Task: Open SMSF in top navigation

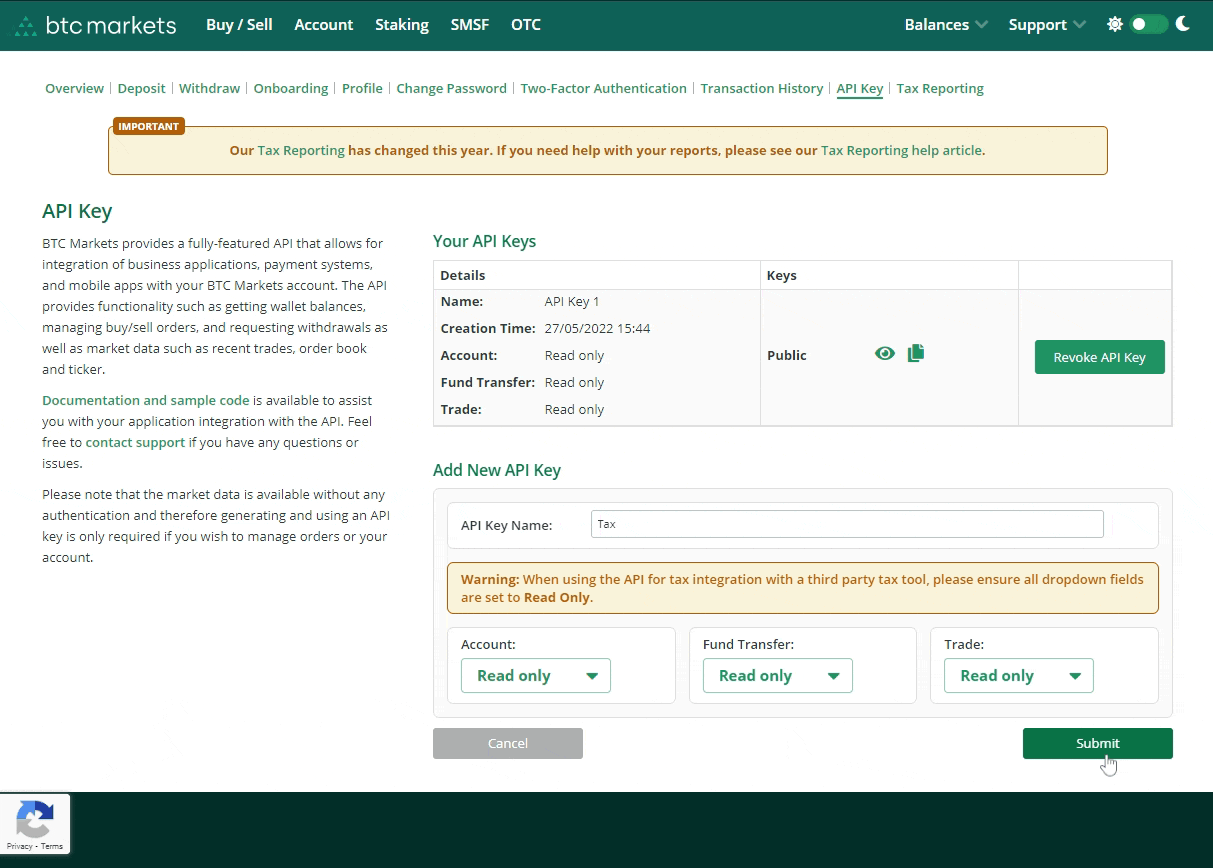Action: 470,25
